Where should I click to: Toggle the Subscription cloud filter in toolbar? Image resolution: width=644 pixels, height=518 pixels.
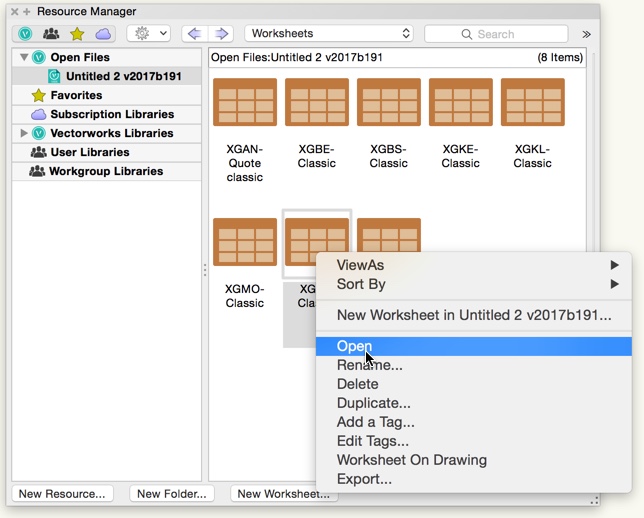tap(103, 34)
